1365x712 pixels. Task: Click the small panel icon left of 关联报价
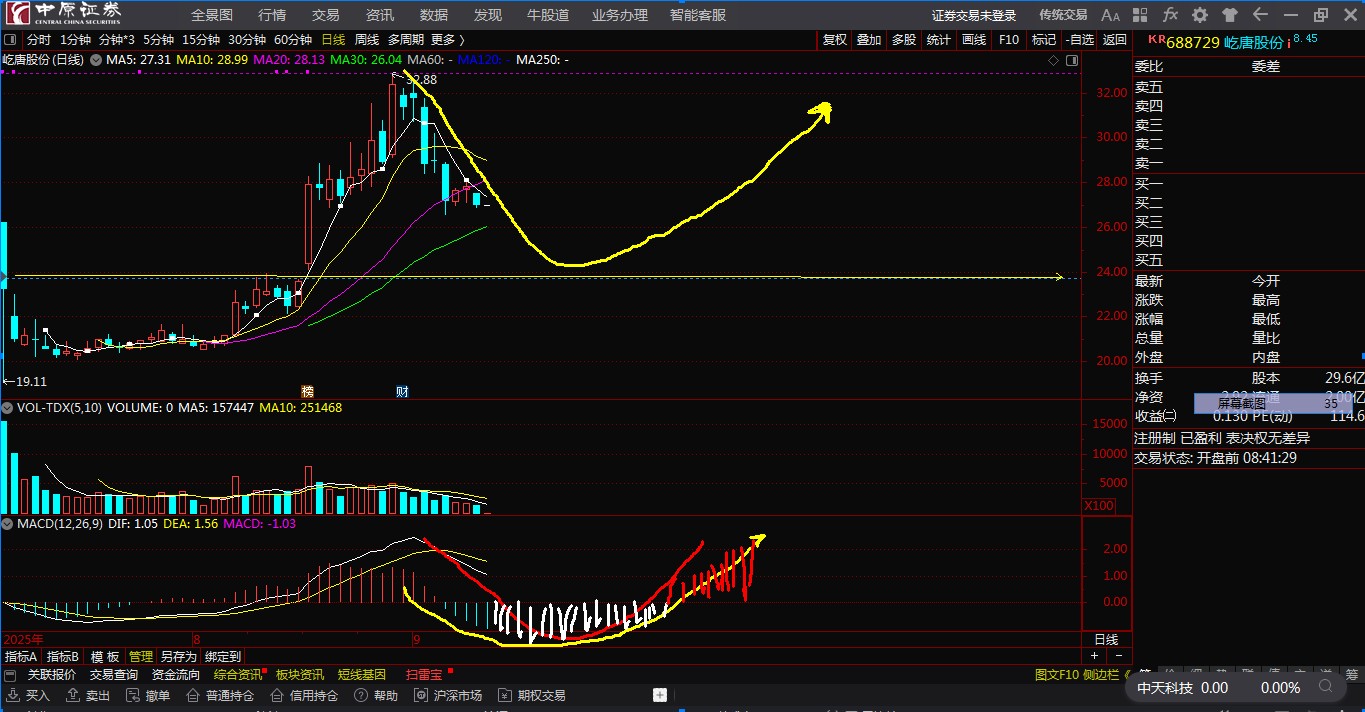(10, 675)
